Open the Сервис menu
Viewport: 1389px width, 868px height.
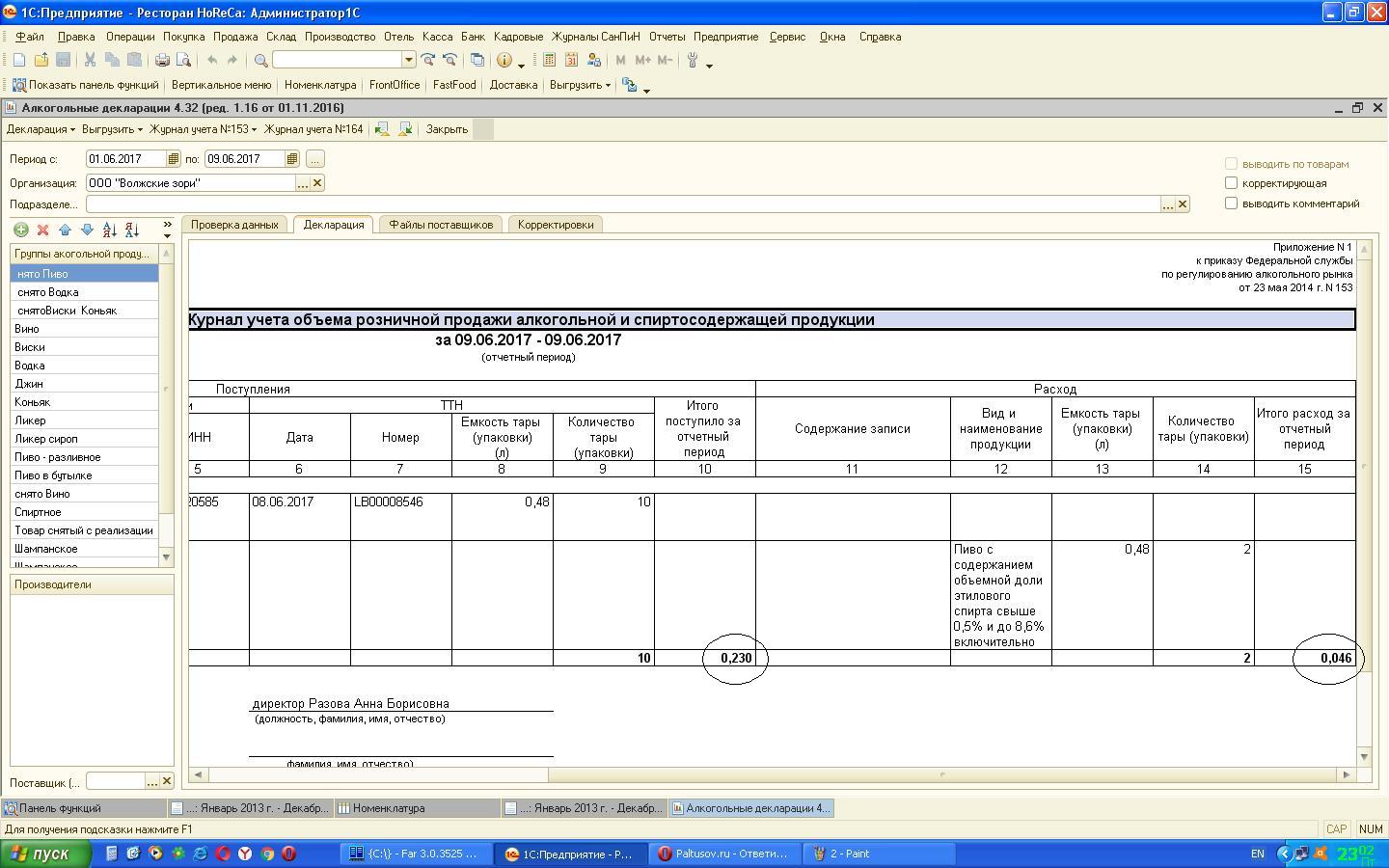click(x=787, y=37)
